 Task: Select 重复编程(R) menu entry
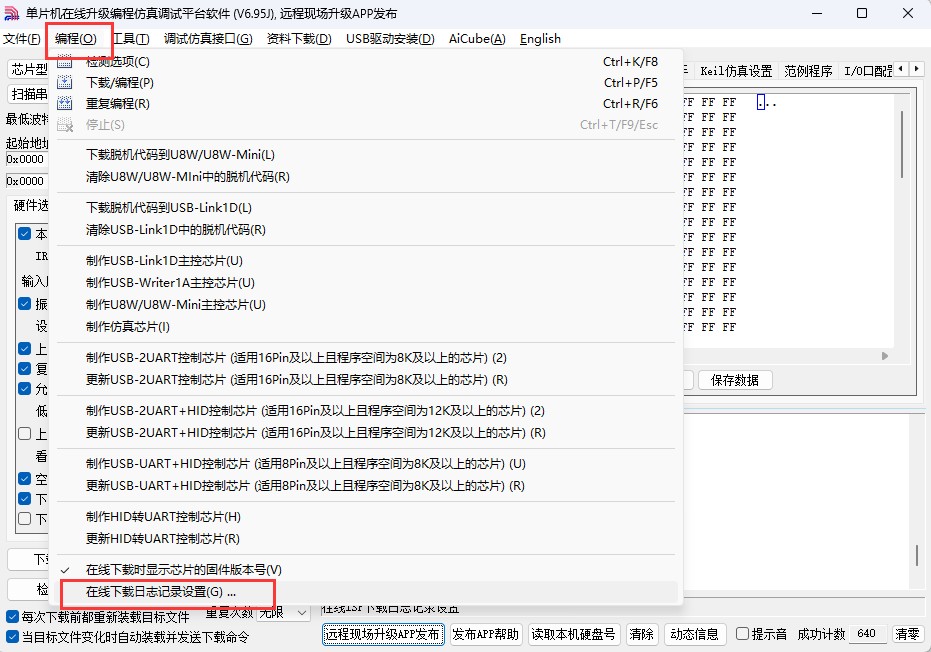pos(366,104)
